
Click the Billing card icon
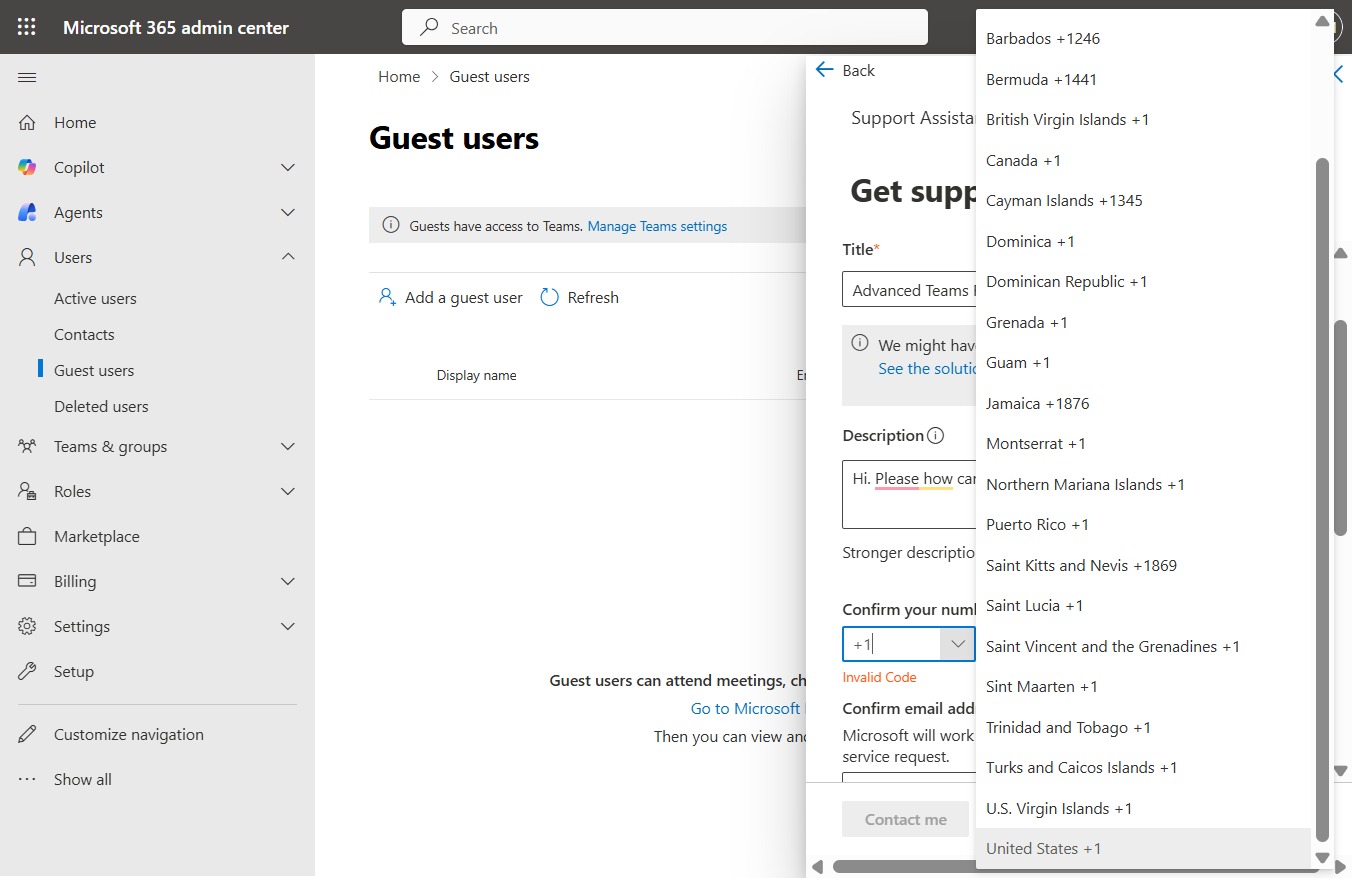click(x=27, y=581)
